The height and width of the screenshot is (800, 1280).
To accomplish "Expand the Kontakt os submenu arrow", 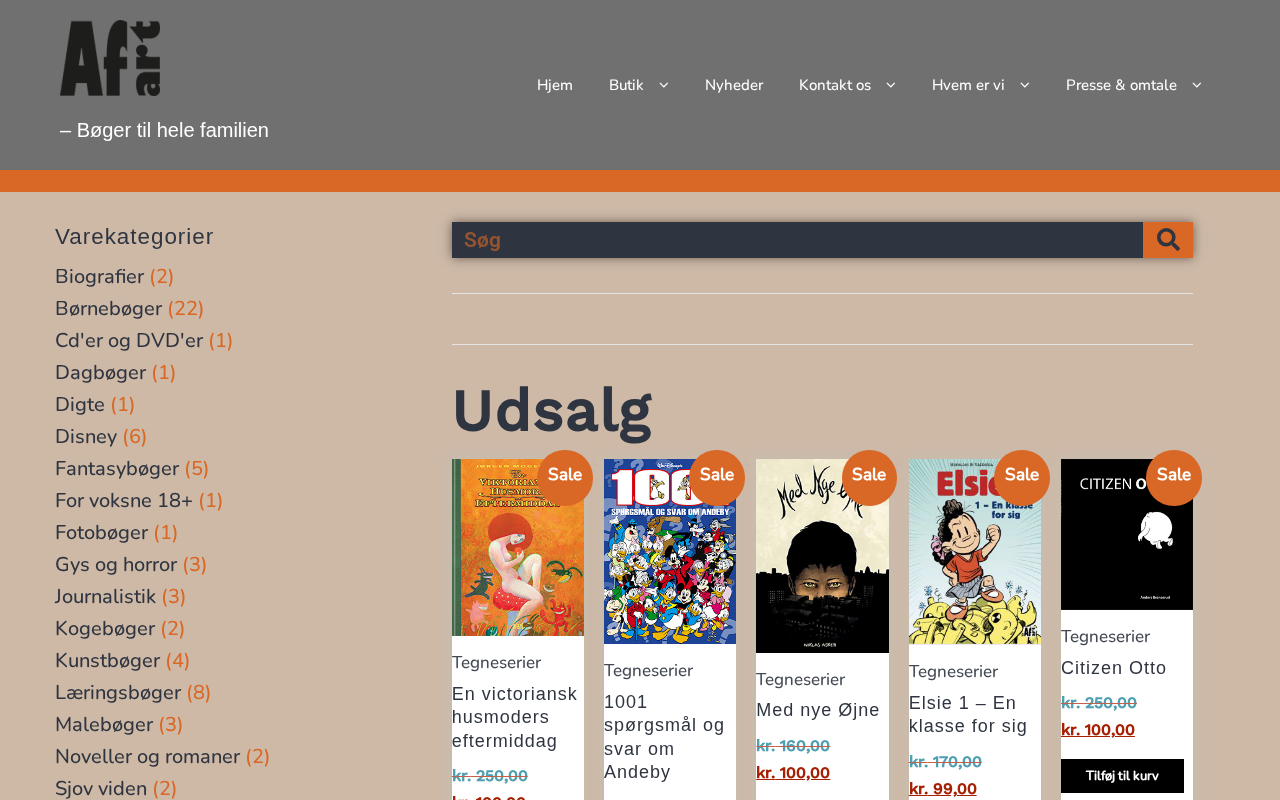I will tap(890, 85).
